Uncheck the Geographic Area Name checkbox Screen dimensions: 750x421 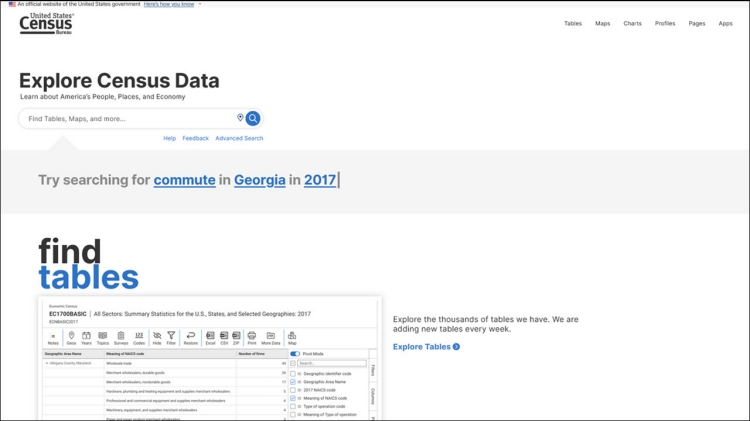pyautogui.click(x=293, y=382)
